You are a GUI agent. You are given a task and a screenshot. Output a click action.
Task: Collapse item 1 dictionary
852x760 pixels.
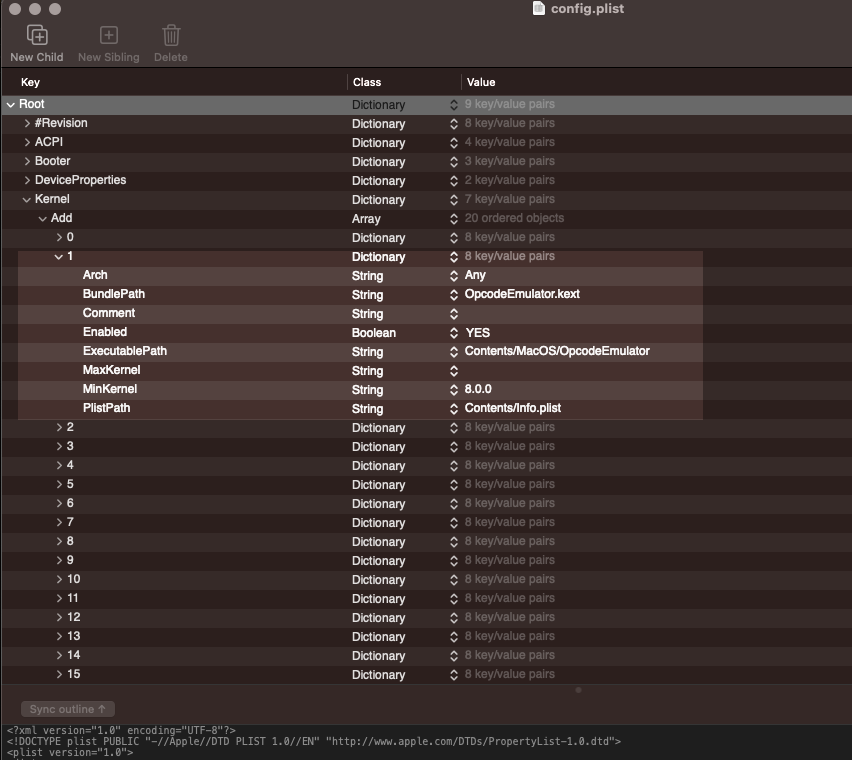pos(59,257)
